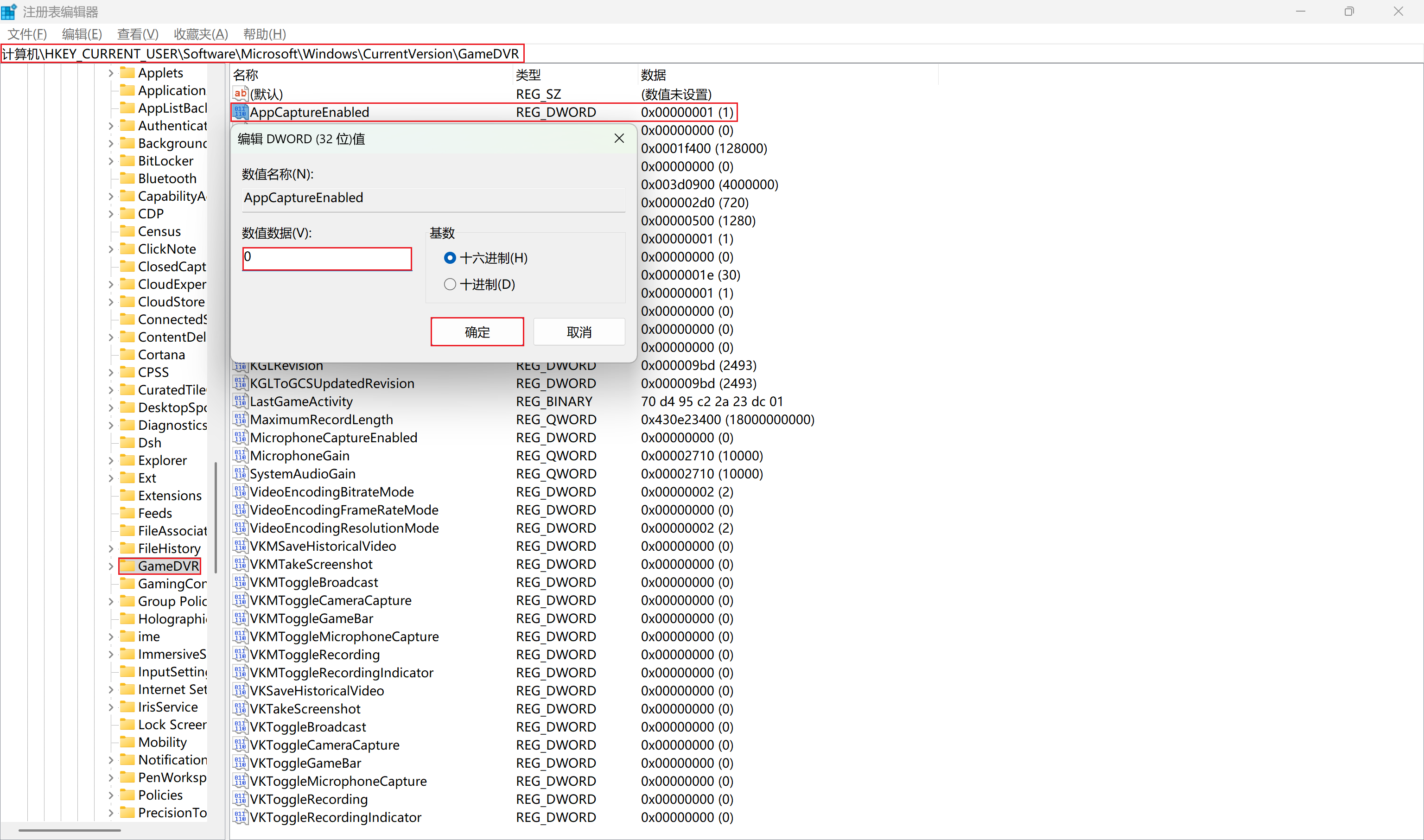This screenshot has height=840, width=1424.
Task: Click the AppCaptureEnabled DWORD value icon
Action: [240, 112]
